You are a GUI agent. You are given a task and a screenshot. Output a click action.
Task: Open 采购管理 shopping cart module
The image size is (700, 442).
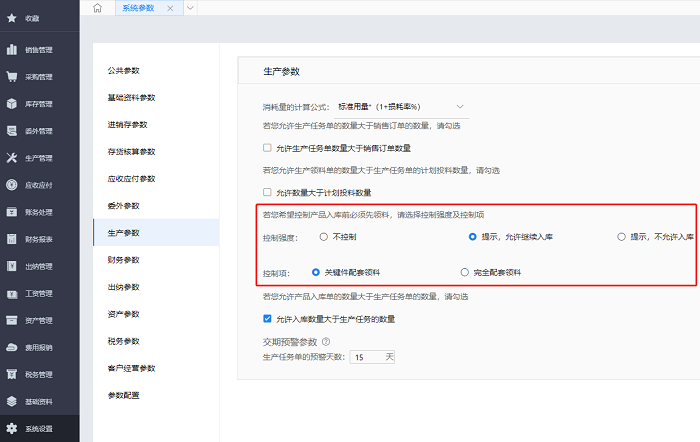click(38, 76)
